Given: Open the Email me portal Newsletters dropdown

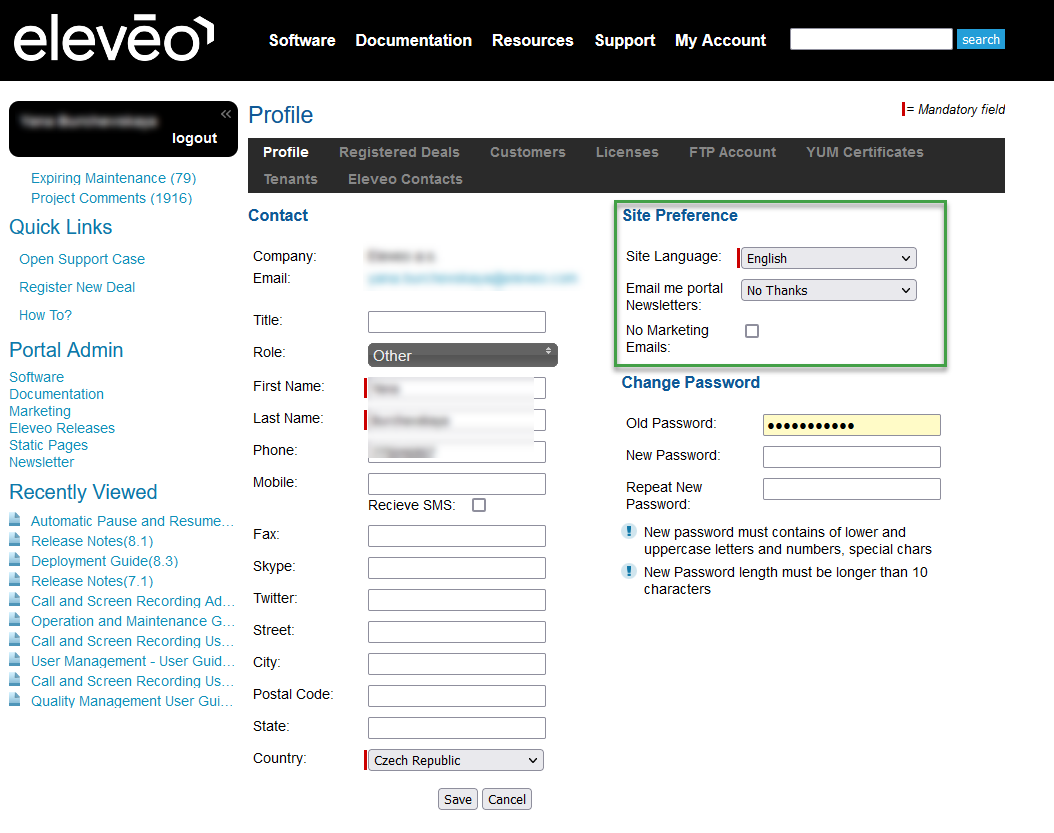Looking at the screenshot, I should (x=829, y=290).
